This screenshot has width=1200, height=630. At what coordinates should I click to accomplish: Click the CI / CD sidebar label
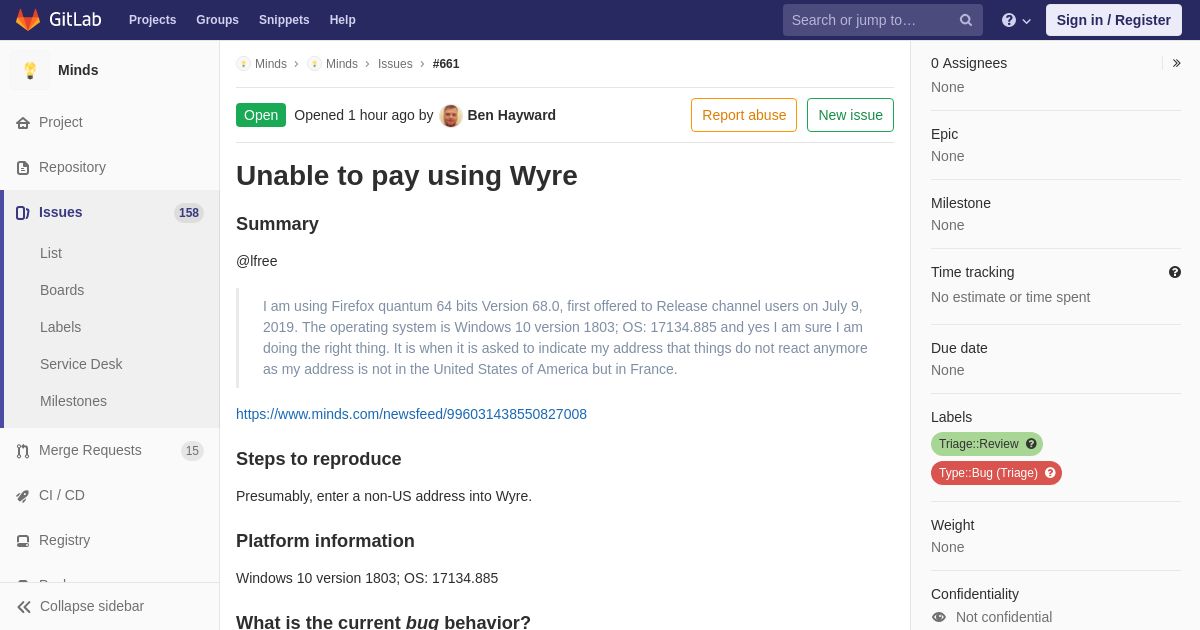click(62, 495)
